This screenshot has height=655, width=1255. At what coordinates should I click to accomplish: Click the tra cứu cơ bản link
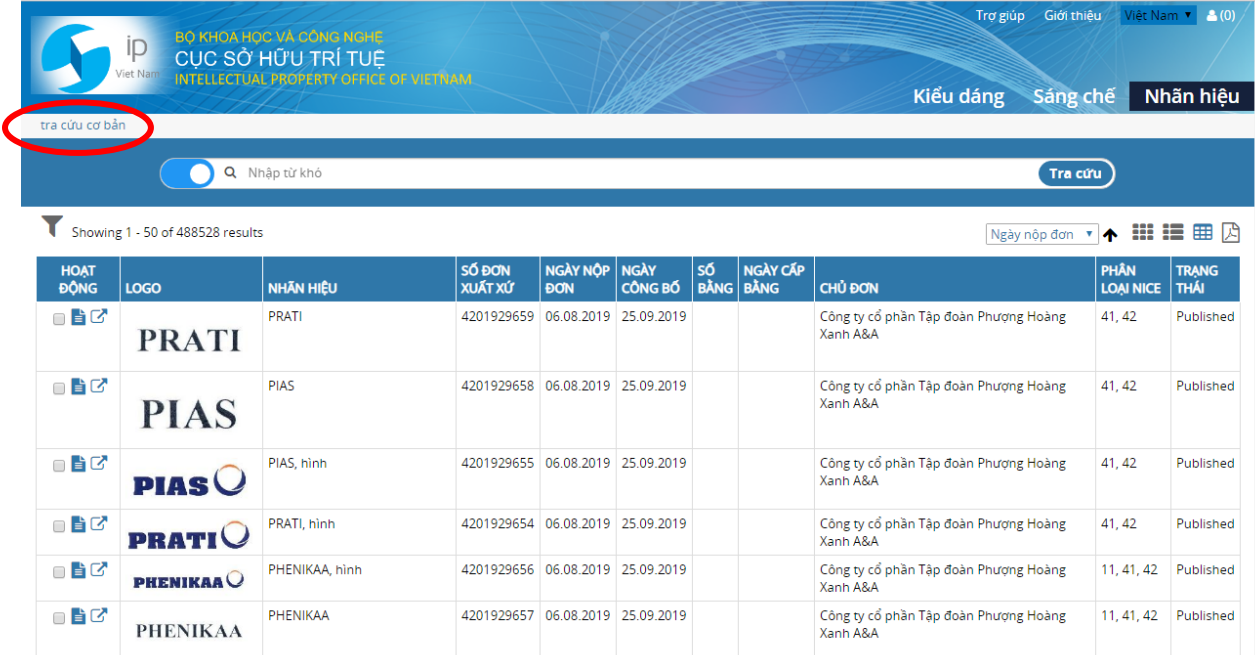click(x=83, y=125)
